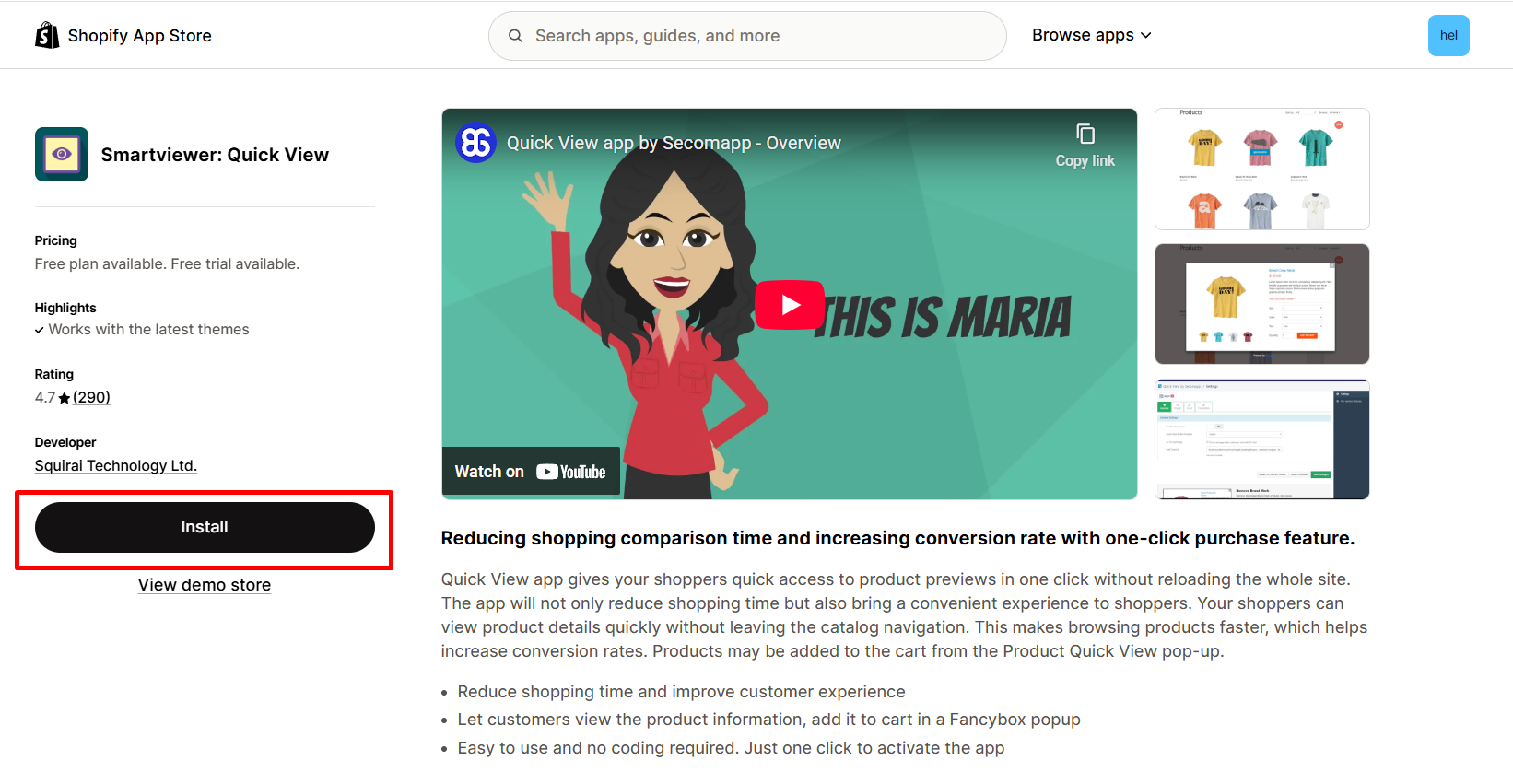Open the 'hel' account avatar
Screen dimensions: 1513x784
tap(1448, 36)
